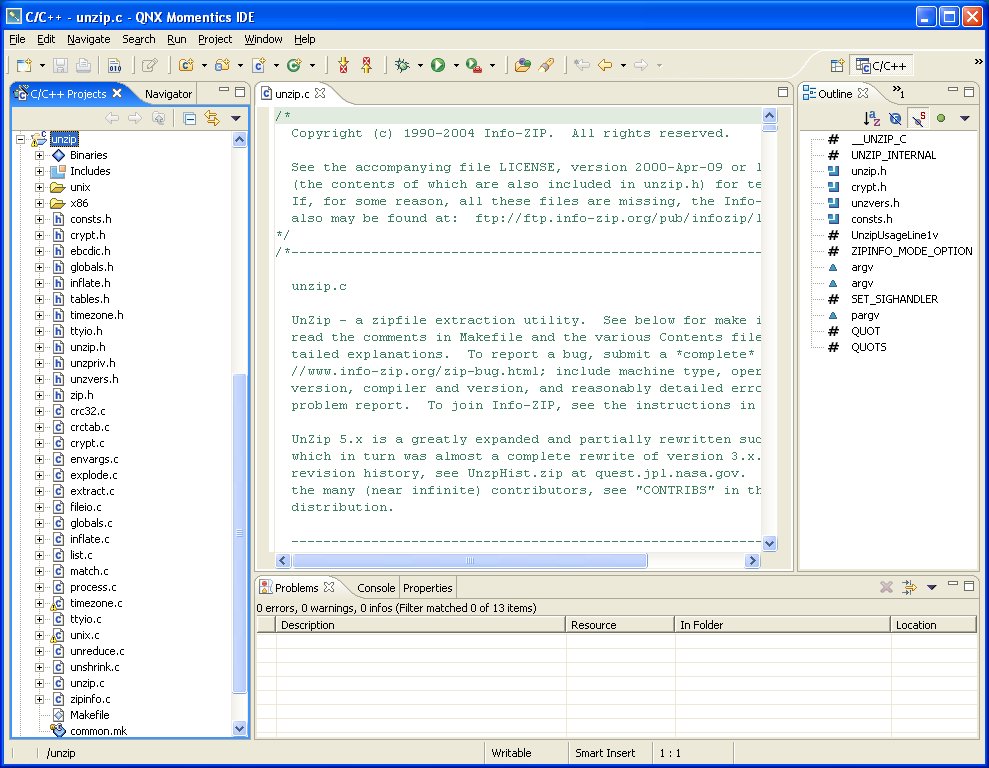Maximize the unzip.c editor pane
The height and width of the screenshot is (768, 989).
pos(784,93)
